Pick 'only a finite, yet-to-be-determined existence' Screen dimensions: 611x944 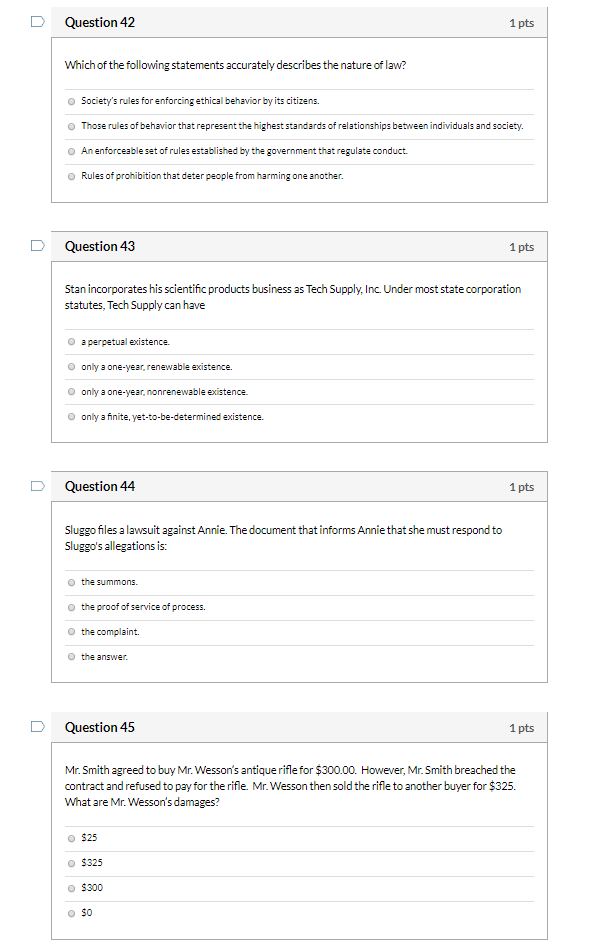(x=71, y=416)
